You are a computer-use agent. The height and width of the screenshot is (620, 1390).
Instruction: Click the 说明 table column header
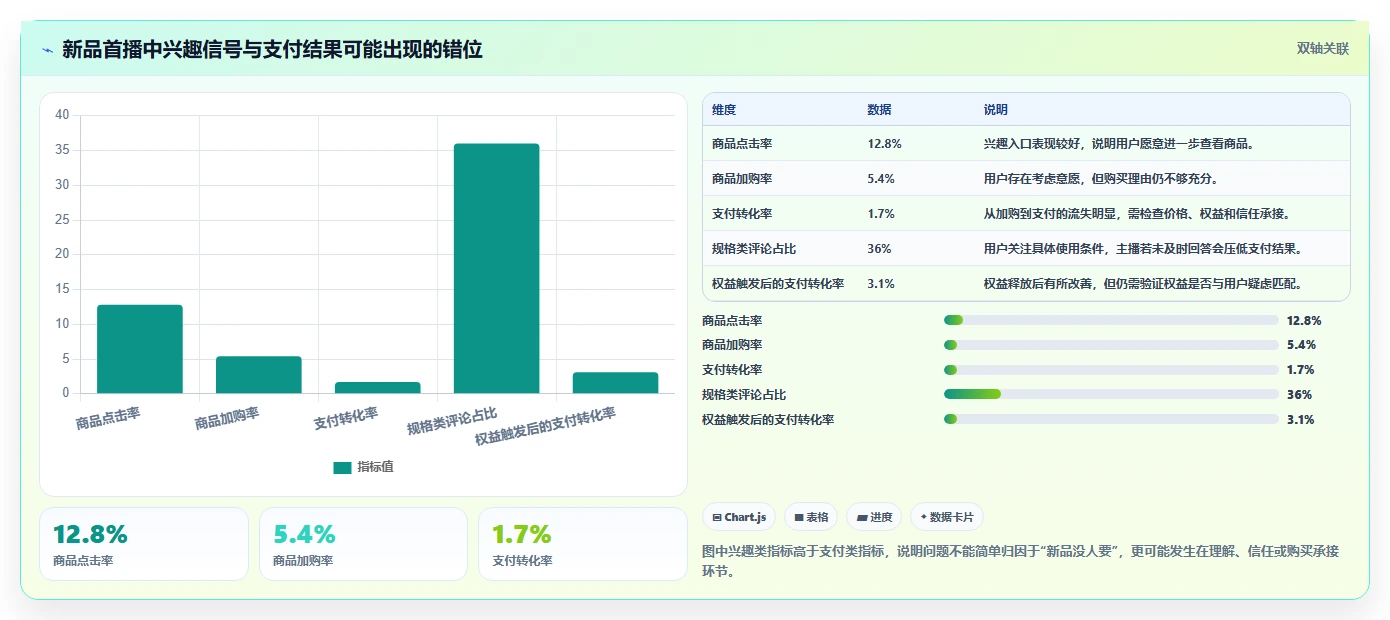point(996,110)
